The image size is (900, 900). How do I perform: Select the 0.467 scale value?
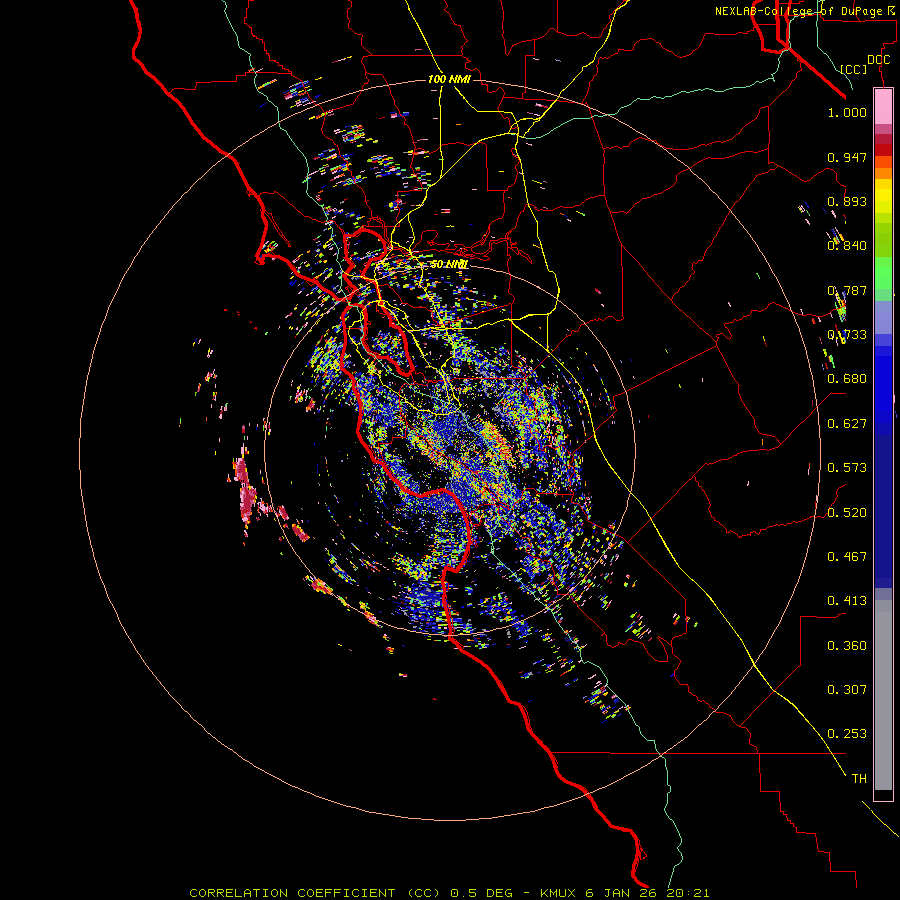(847, 557)
